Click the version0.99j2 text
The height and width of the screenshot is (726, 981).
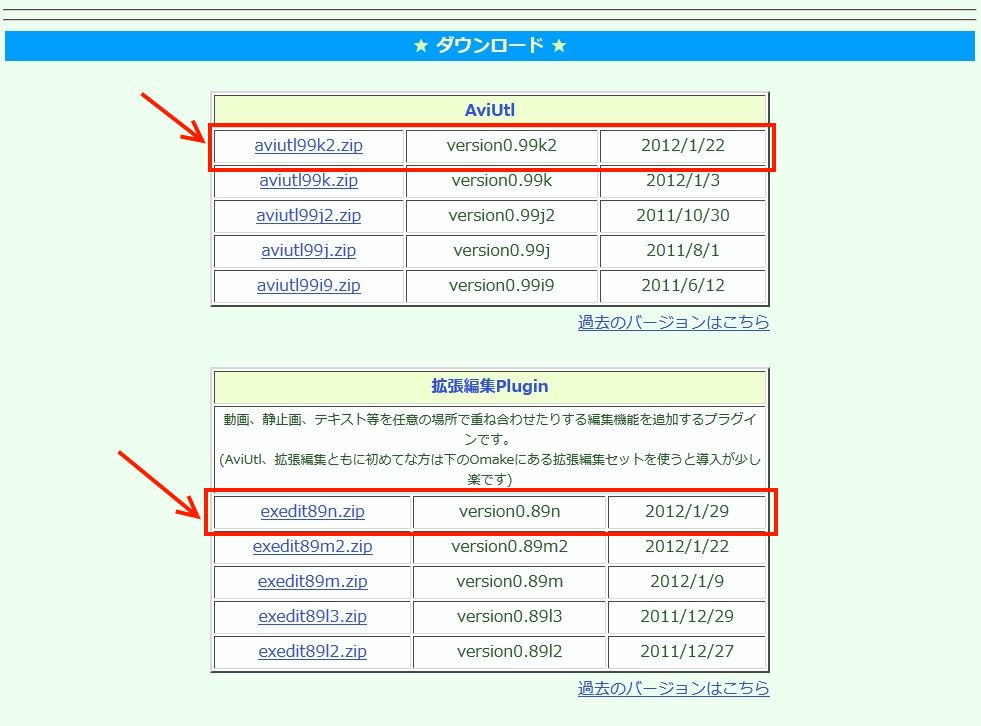[x=502, y=215]
